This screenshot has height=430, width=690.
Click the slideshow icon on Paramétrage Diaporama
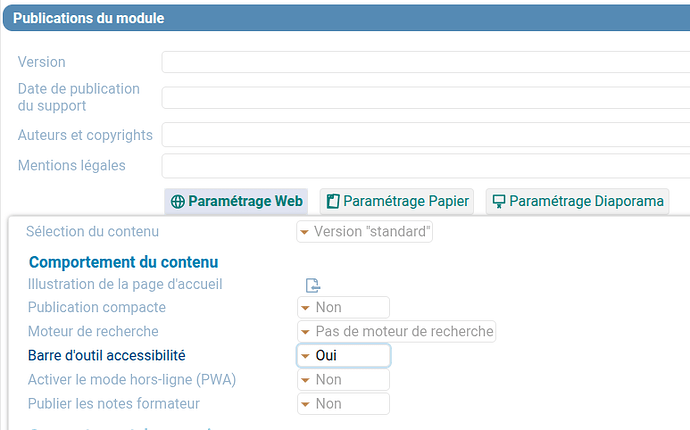pyautogui.click(x=499, y=201)
